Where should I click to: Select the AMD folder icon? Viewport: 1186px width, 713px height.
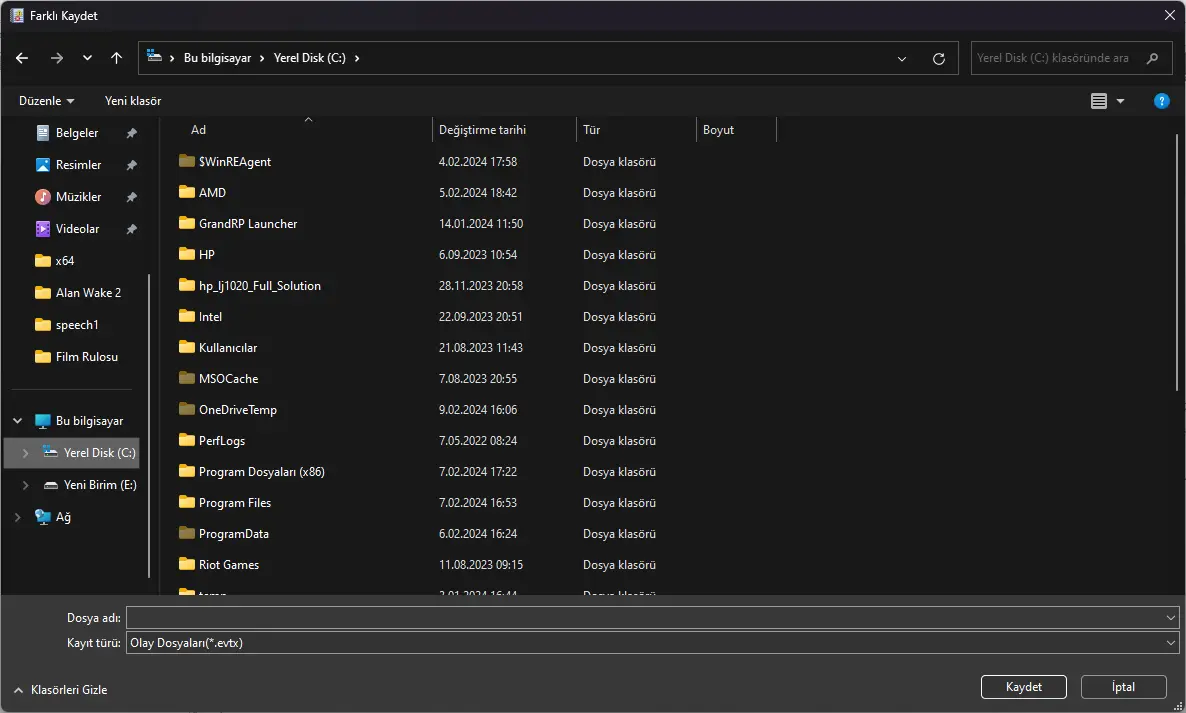[x=187, y=192]
